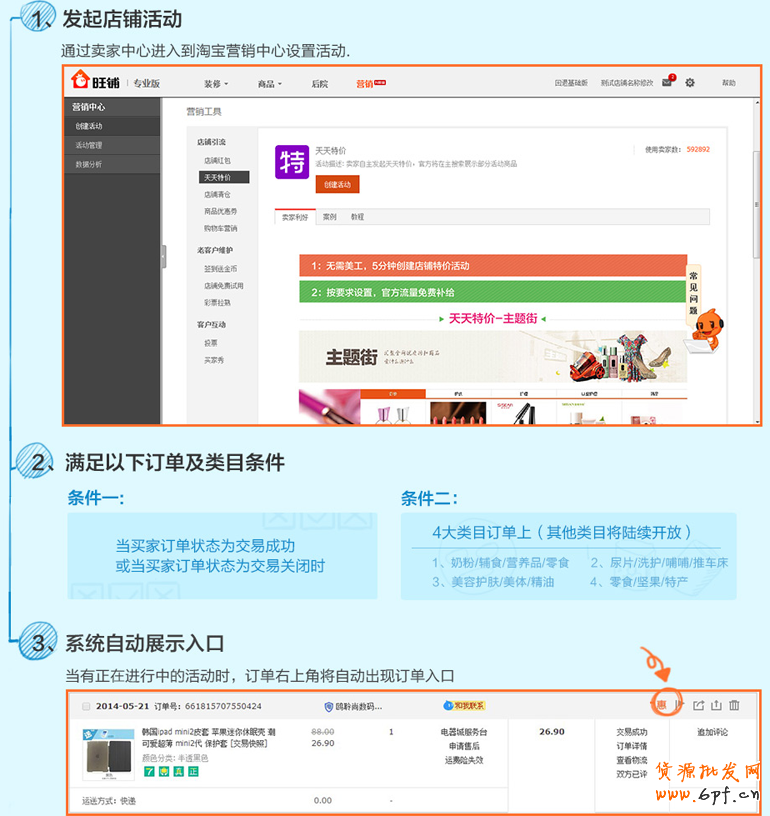Open 投票 under 客户互动
This screenshot has height=816, width=770.
coord(211,343)
